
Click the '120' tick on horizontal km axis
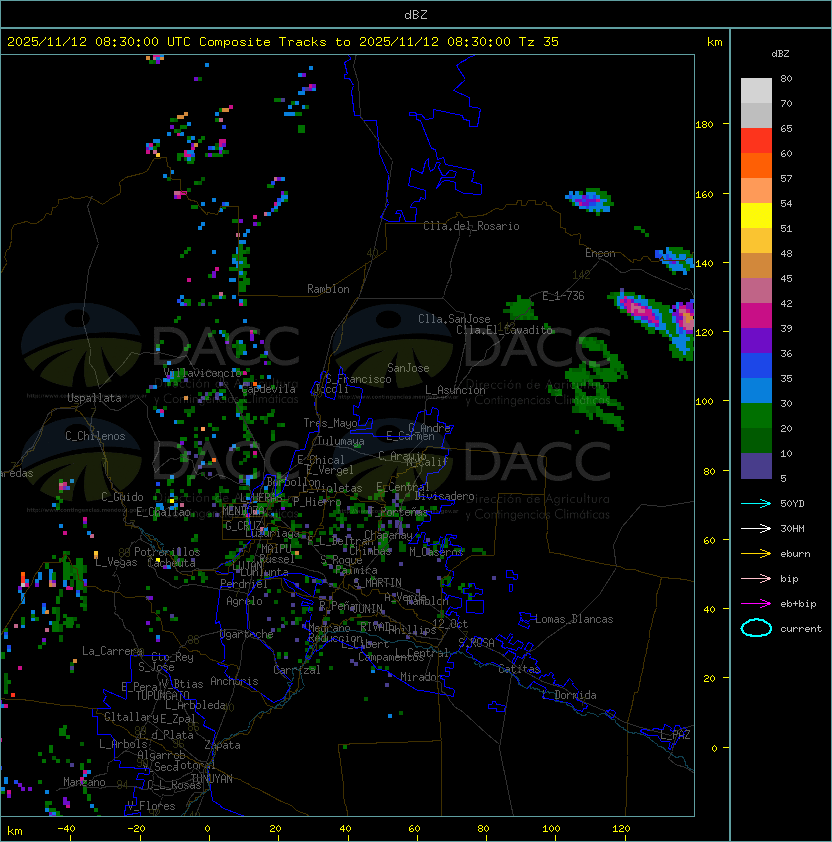[621, 829]
